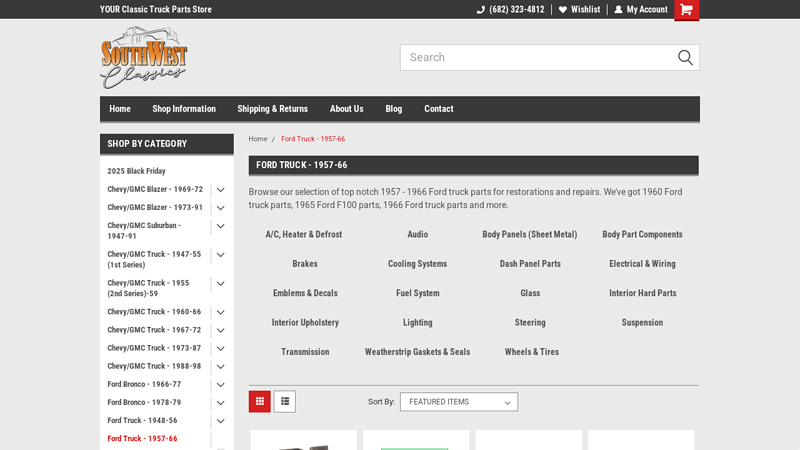Open the Blog menu item
Screen dimensions: 800x450
click(x=394, y=109)
